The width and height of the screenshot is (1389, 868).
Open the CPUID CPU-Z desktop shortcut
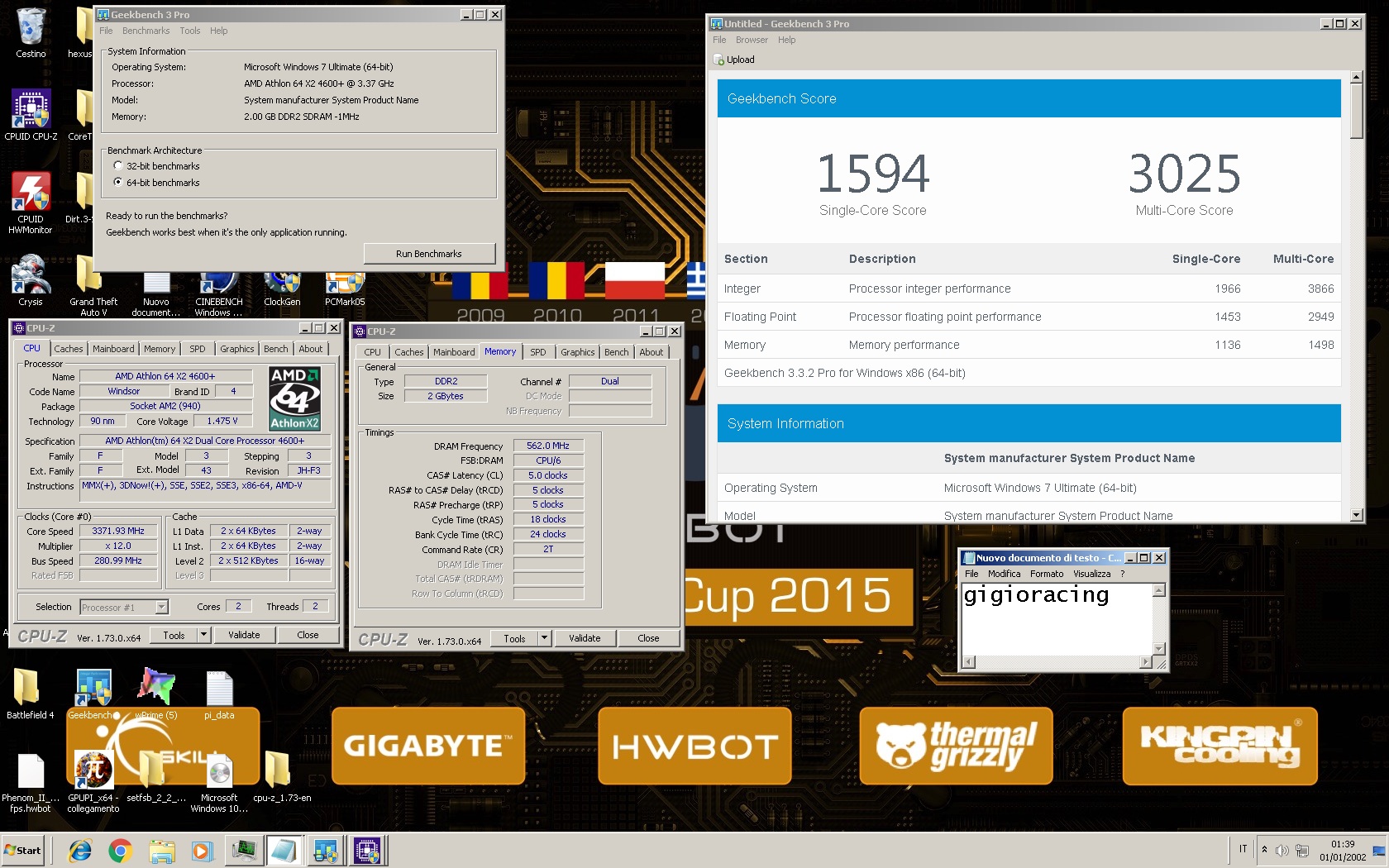coord(31,114)
